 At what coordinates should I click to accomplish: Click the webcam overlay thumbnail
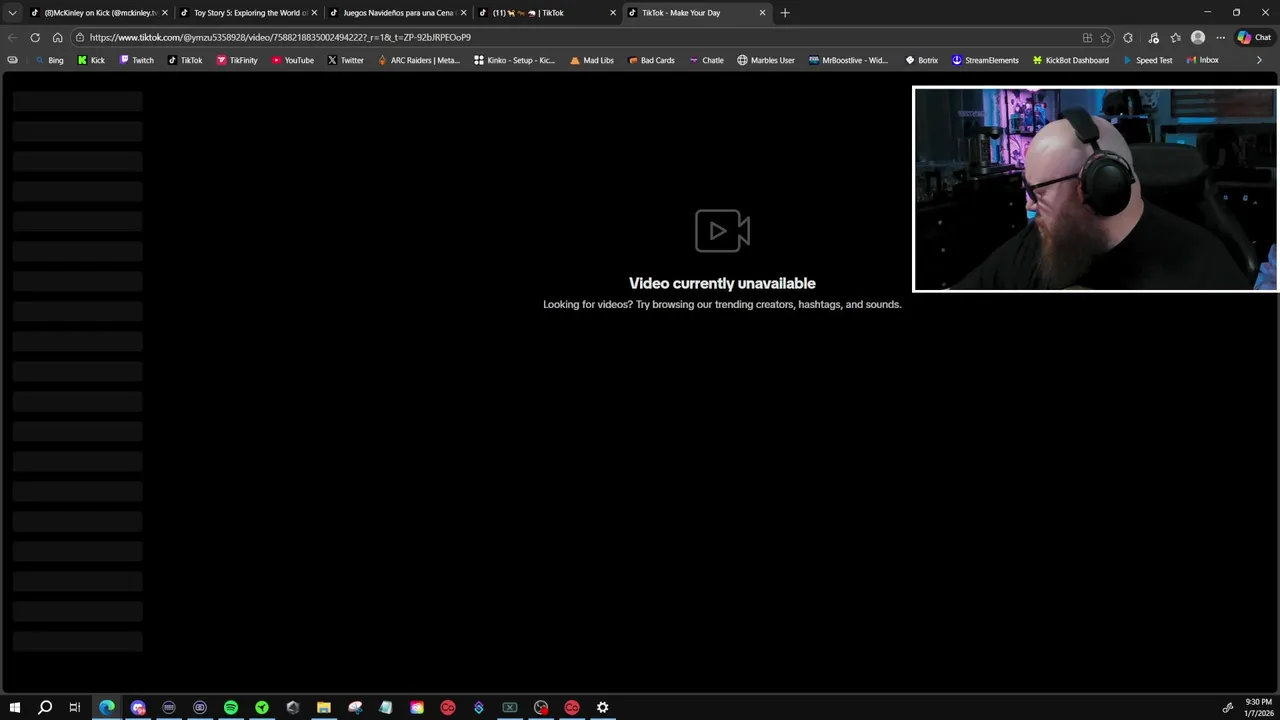point(1095,189)
